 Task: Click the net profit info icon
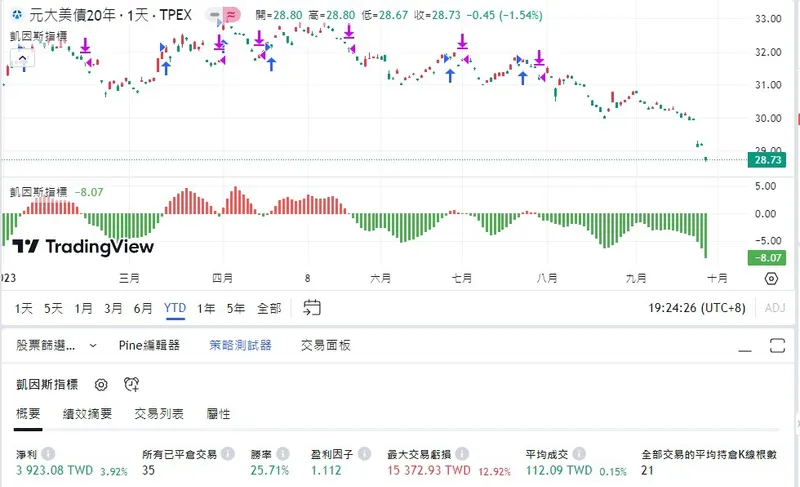(48, 453)
